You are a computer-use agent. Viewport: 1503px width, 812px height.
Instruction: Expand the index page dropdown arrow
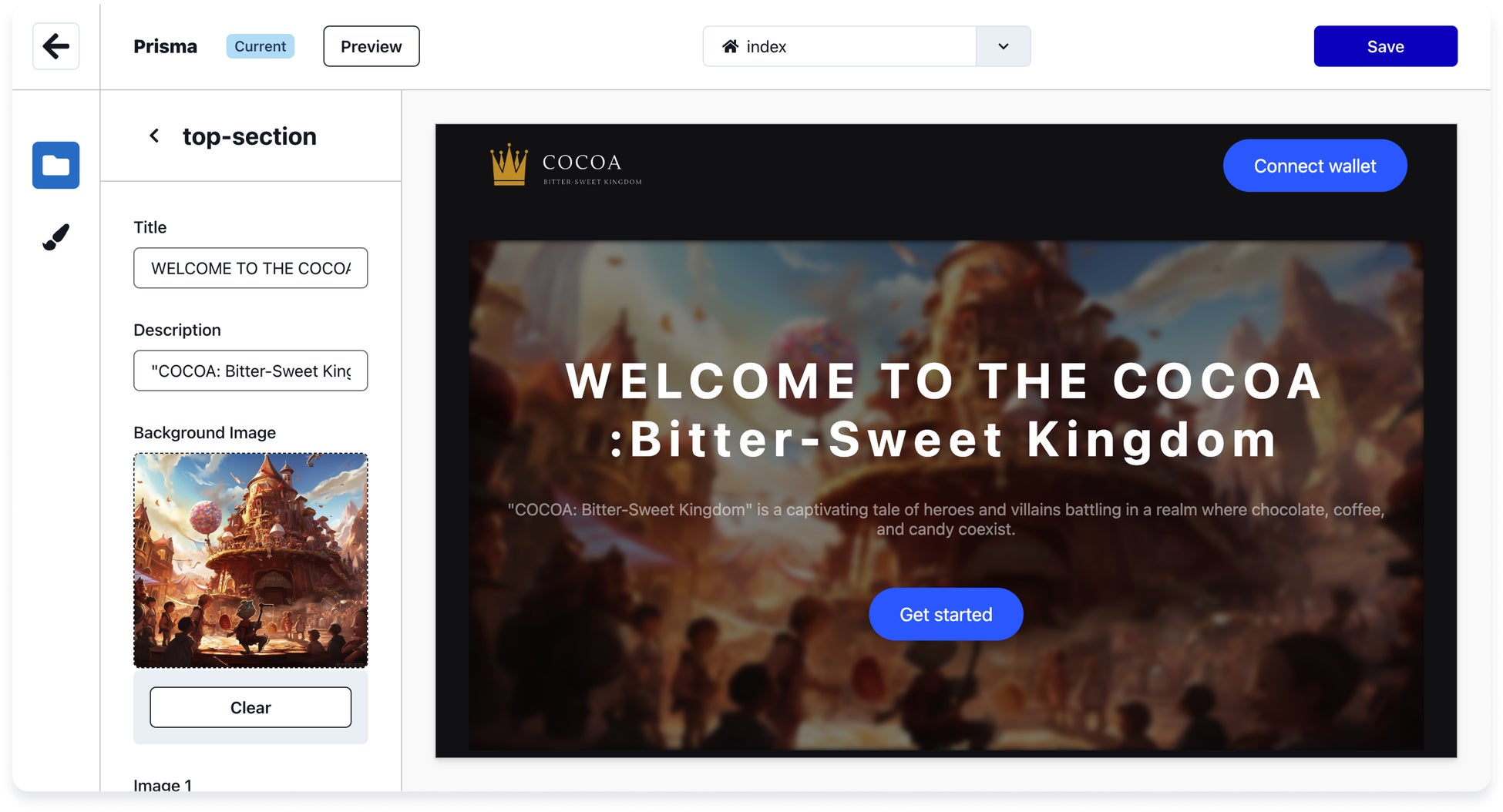point(1003,46)
